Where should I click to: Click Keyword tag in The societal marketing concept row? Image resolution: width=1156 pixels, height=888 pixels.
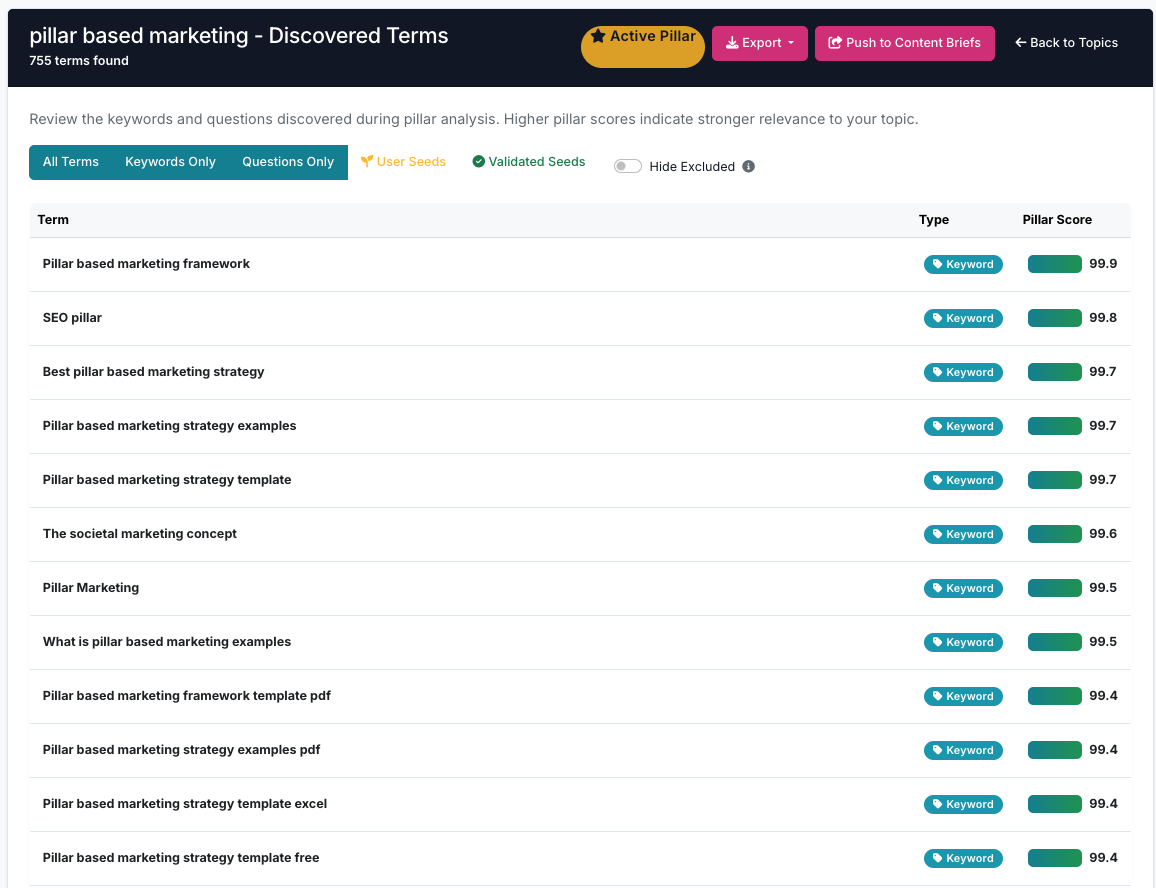[963, 534]
